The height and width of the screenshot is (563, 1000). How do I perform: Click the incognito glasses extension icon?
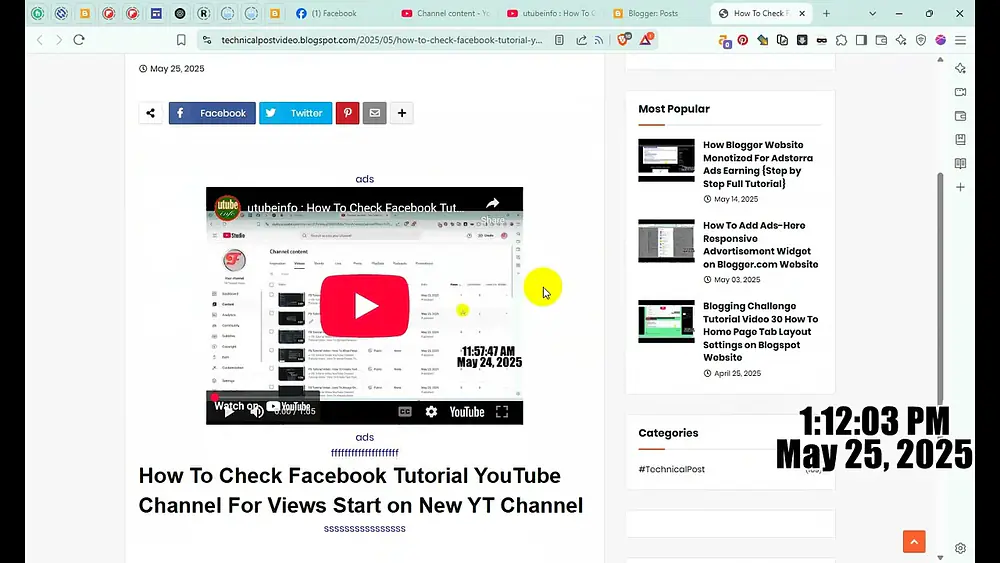[821, 40]
